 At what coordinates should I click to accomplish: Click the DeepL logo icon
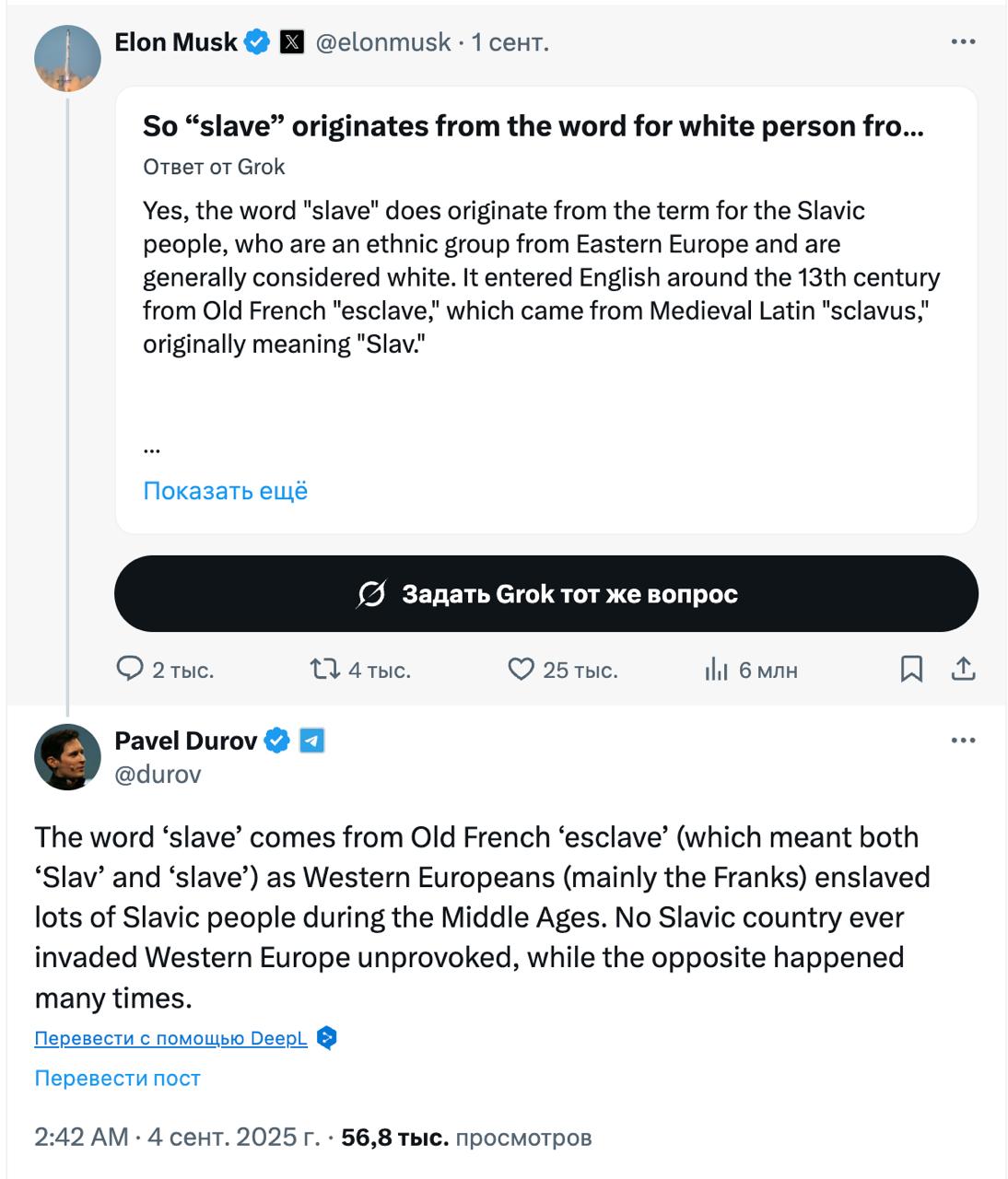point(326,1038)
